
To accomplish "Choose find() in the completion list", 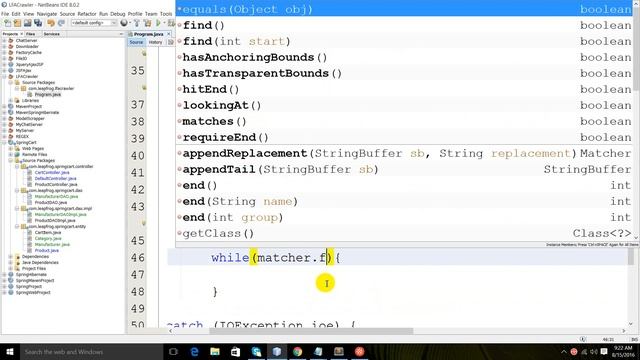I will [404, 25].
